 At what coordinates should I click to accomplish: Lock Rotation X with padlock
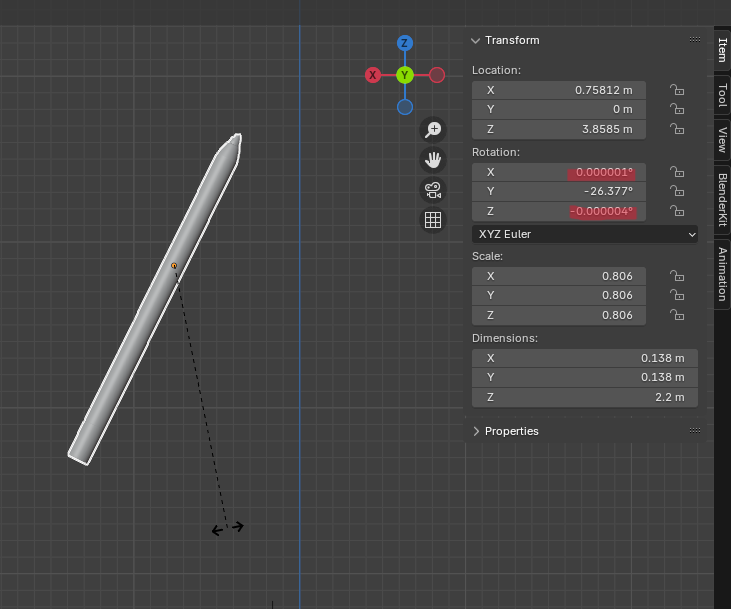tap(677, 172)
